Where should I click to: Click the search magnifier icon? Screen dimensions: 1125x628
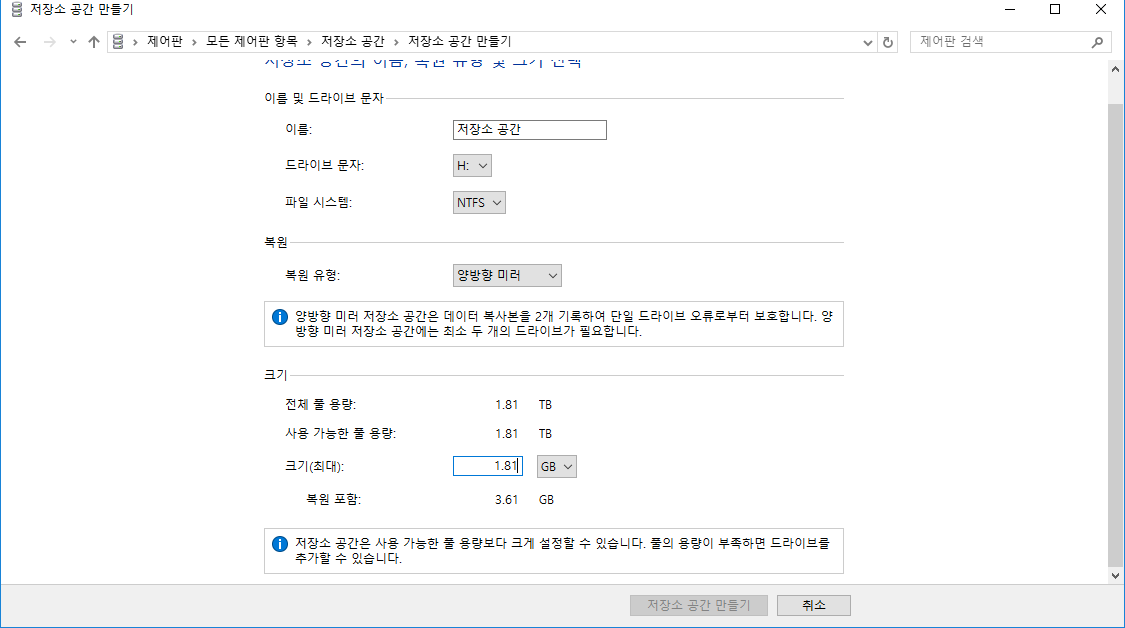pyautogui.click(x=1097, y=42)
